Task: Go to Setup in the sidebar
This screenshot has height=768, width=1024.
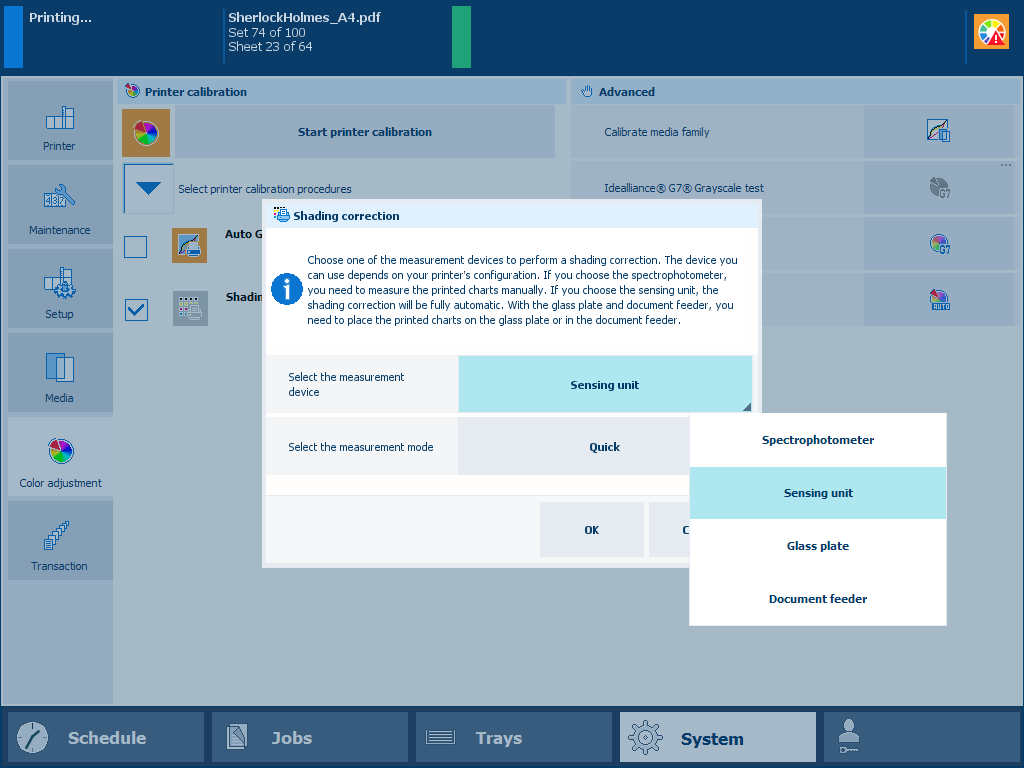Action: pos(60,289)
